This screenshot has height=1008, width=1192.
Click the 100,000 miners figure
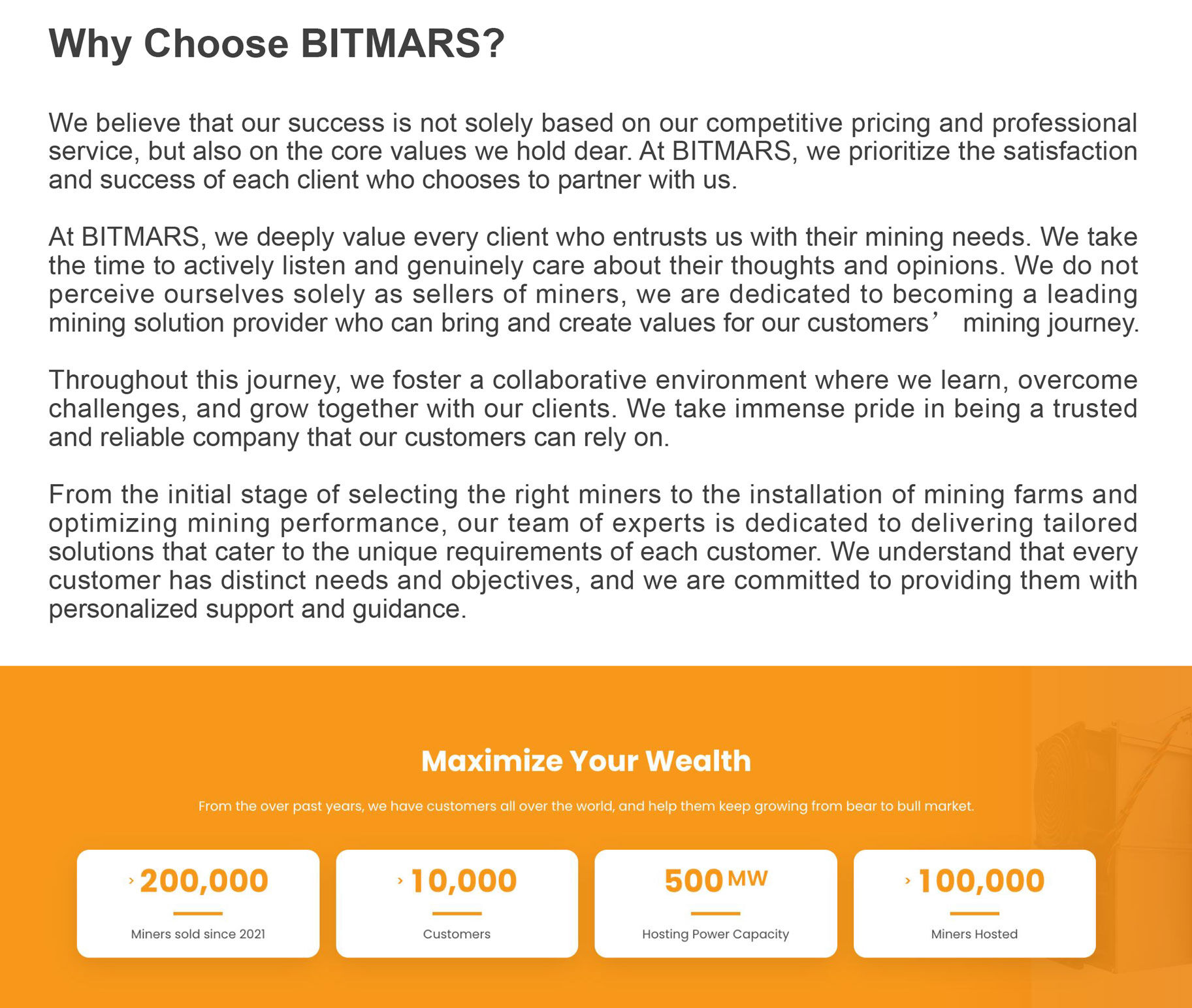(x=982, y=881)
